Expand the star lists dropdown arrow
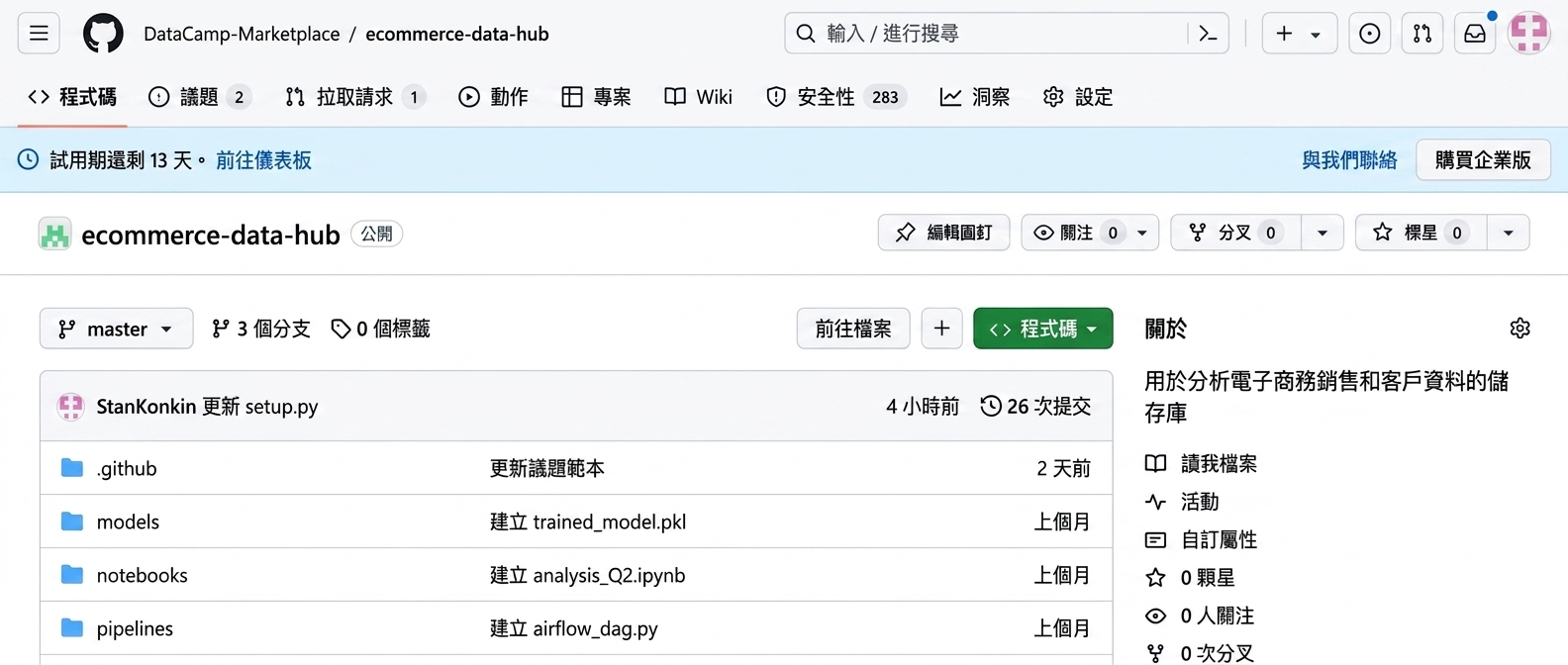The height and width of the screenshot is (665, 1568). click(x=1508, y=233)
